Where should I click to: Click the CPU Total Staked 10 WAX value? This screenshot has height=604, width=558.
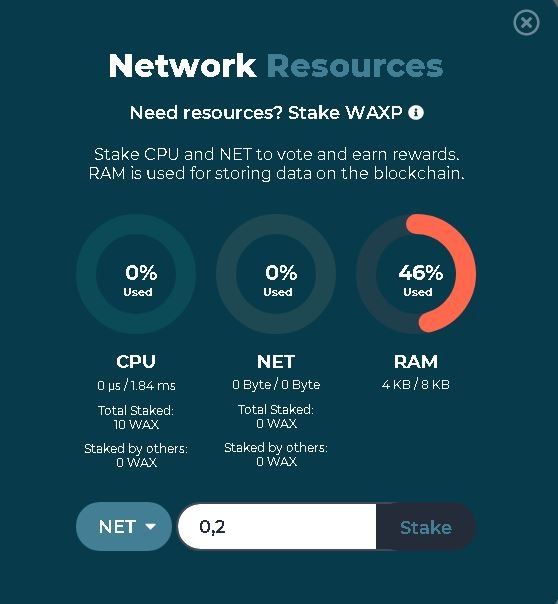point(136,424)
